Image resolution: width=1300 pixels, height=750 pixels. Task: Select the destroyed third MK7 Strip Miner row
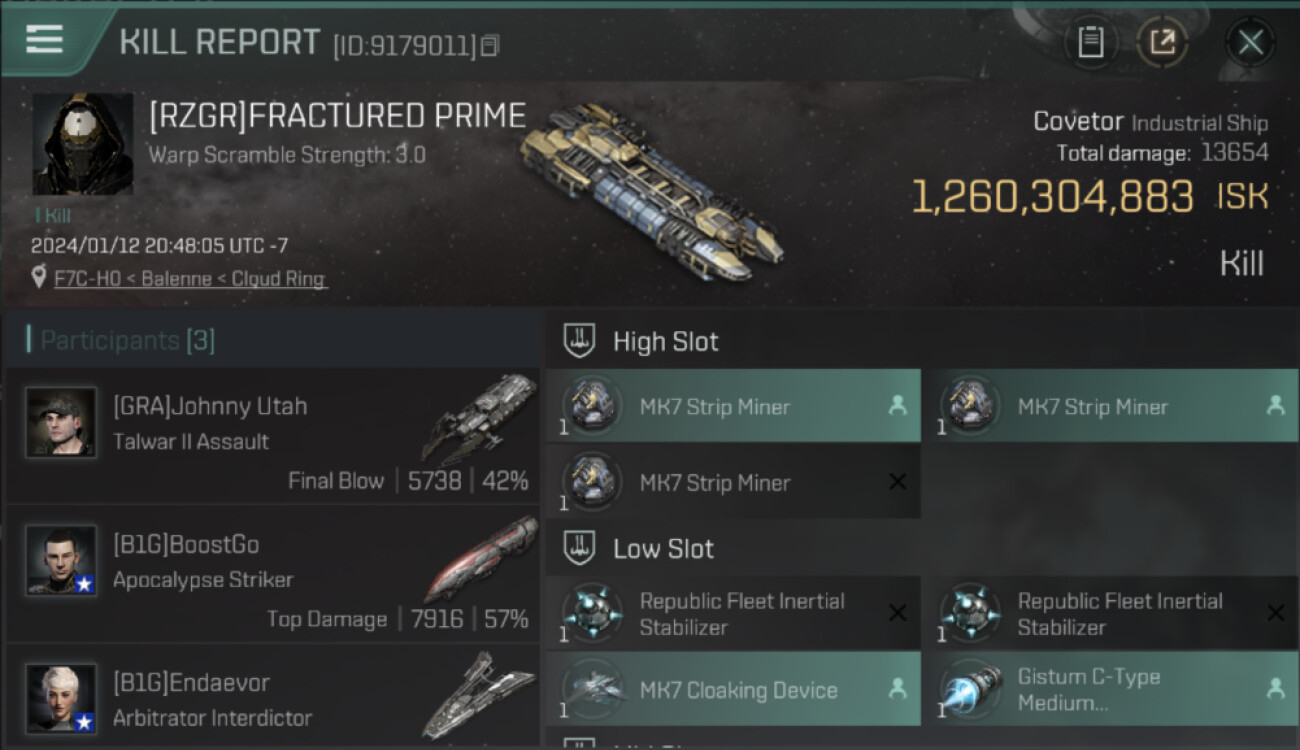(x=732, y=482)
